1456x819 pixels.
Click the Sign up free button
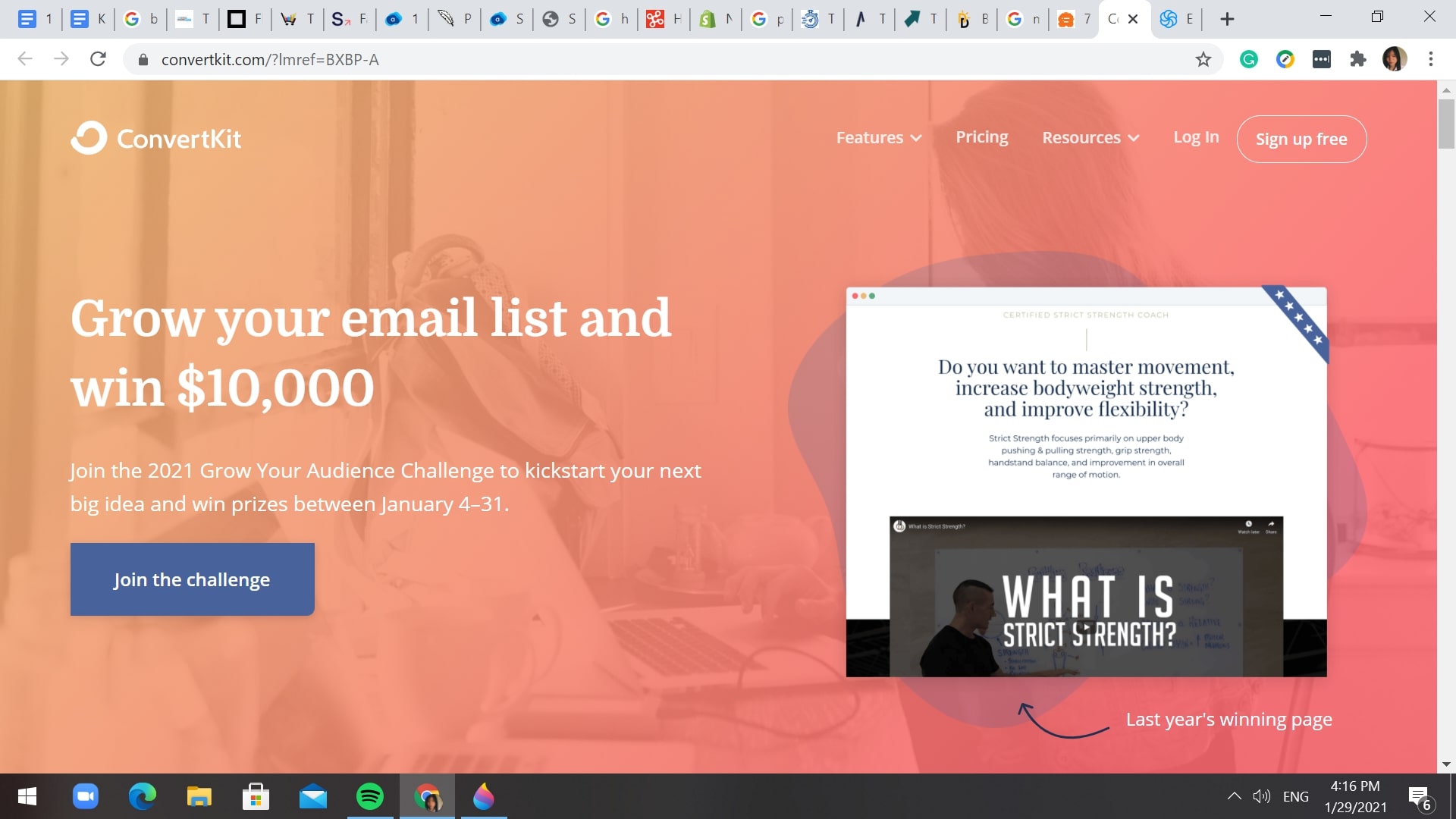pyautogui.click(x=1300, y=138)
